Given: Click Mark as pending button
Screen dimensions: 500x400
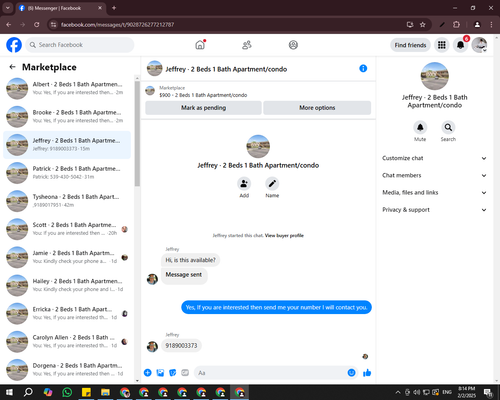Looking at the screenshot, I should [x=203, y=108].
